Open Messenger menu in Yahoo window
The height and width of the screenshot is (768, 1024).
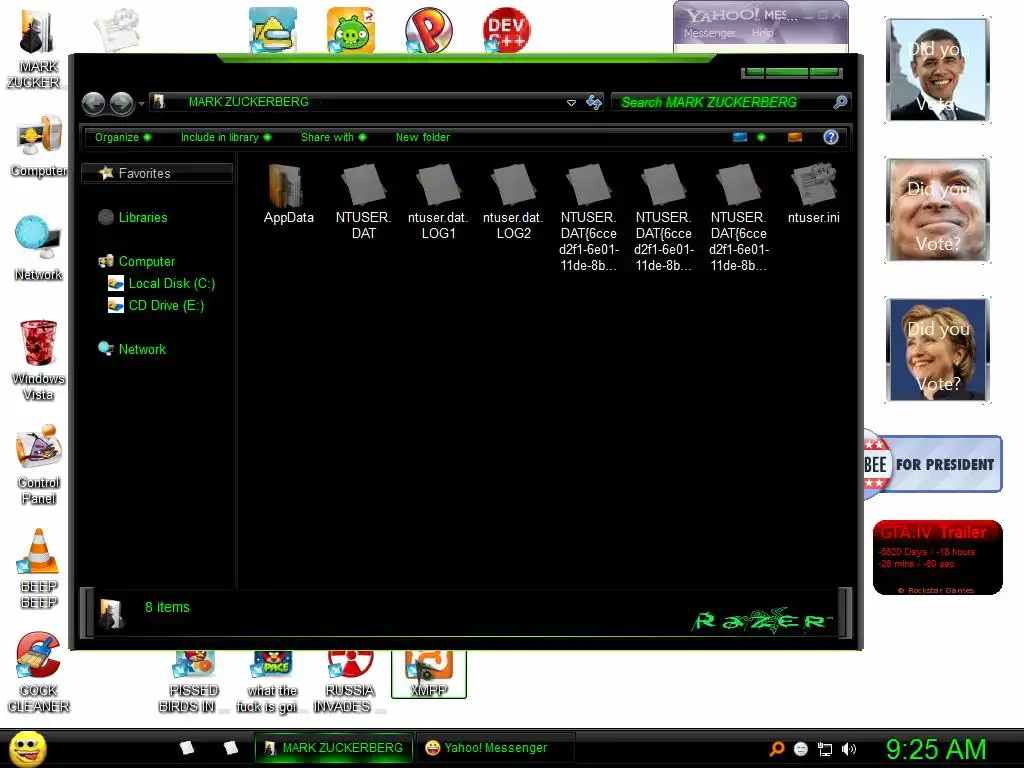tap(709, 33)
